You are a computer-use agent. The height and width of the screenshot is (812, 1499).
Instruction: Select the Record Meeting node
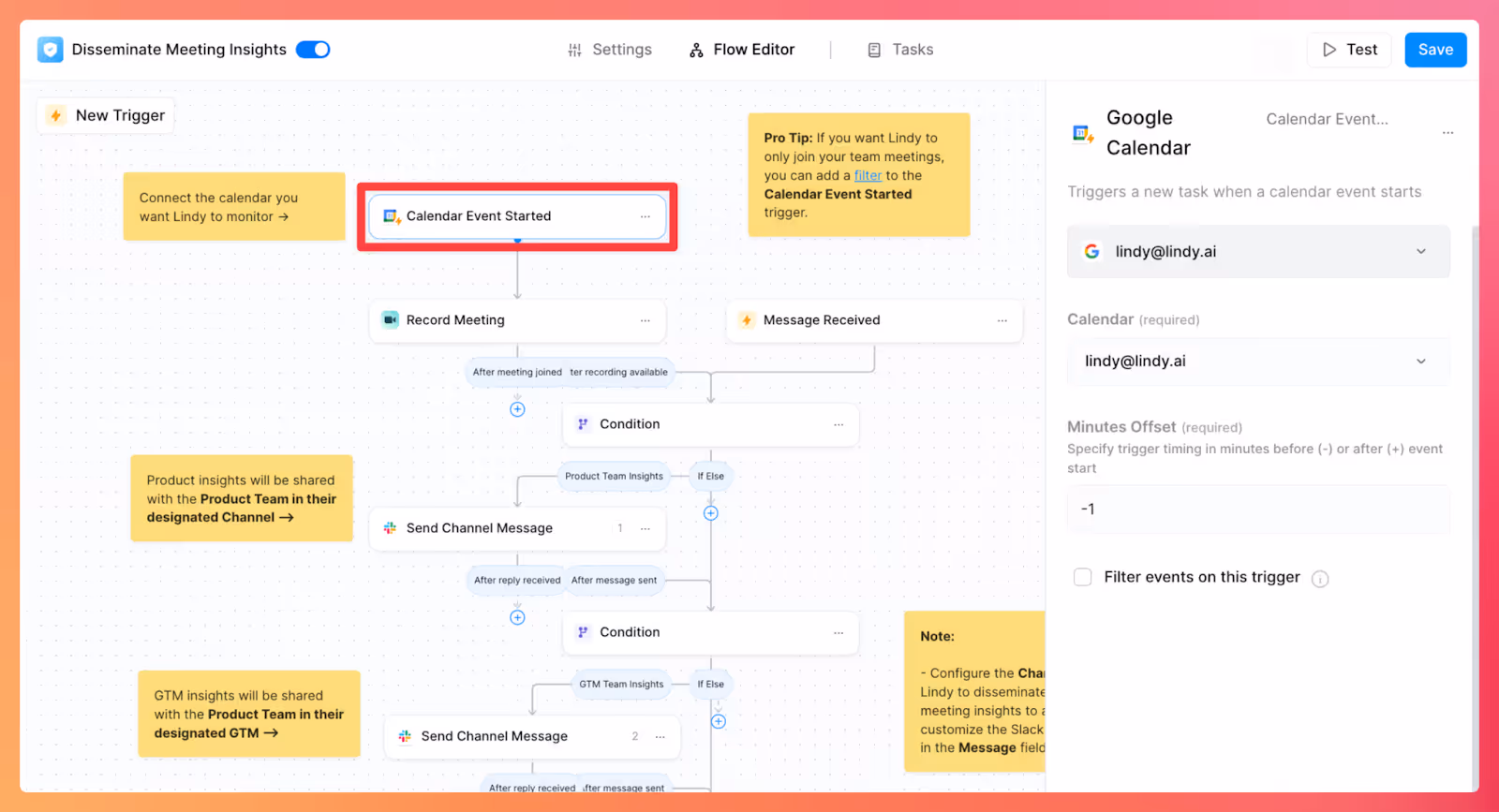[517, 320]
